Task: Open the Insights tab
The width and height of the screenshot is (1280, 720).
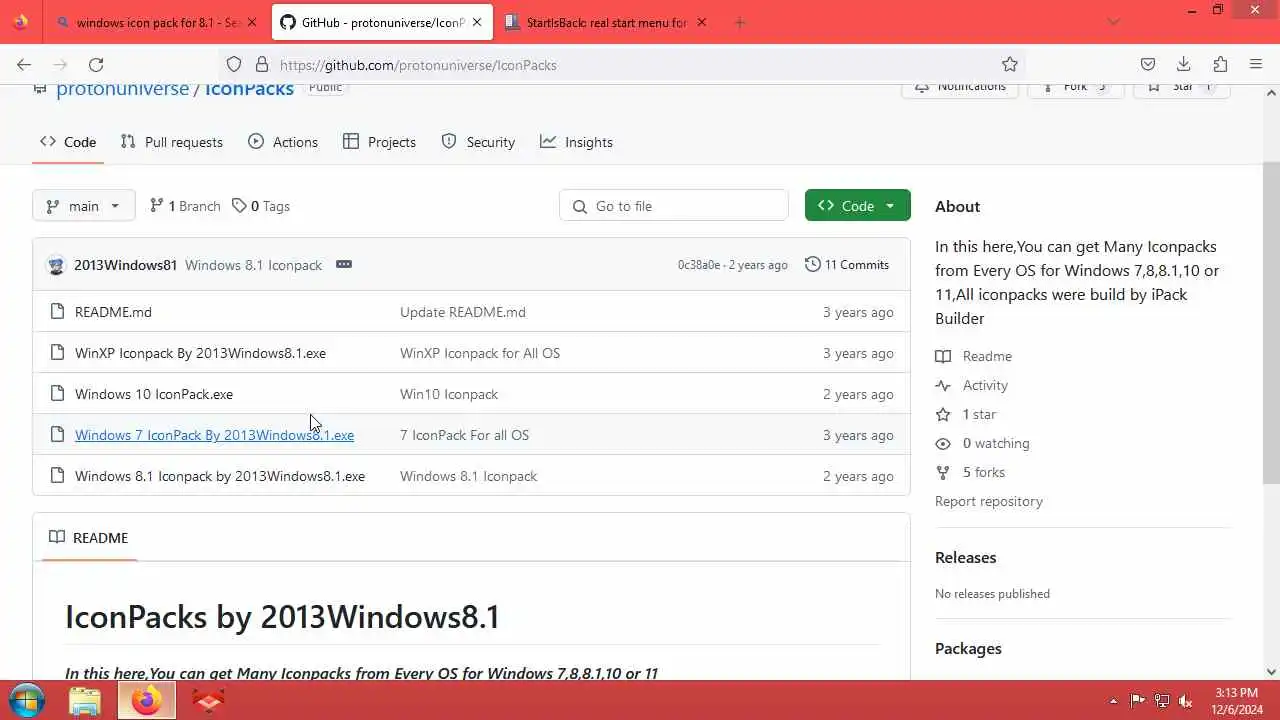Action: click(x=577, y=142)
